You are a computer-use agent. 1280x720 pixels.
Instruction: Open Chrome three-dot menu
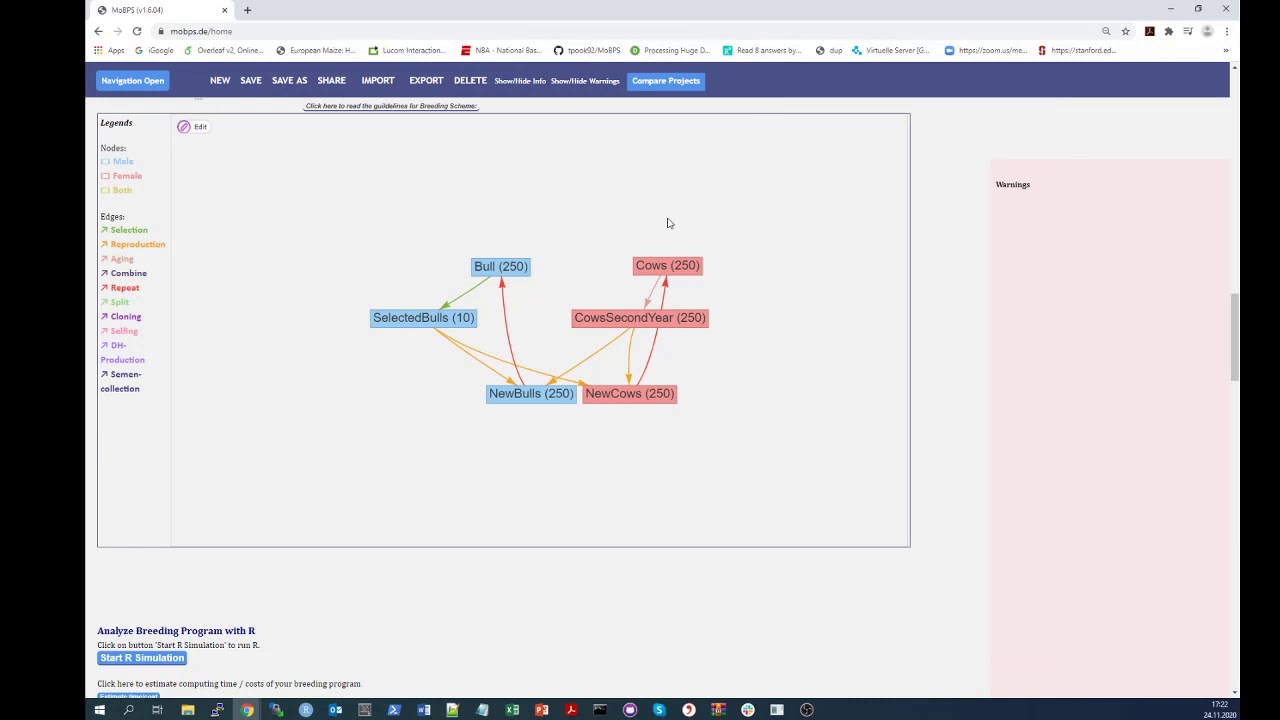tap(1226, 31)
